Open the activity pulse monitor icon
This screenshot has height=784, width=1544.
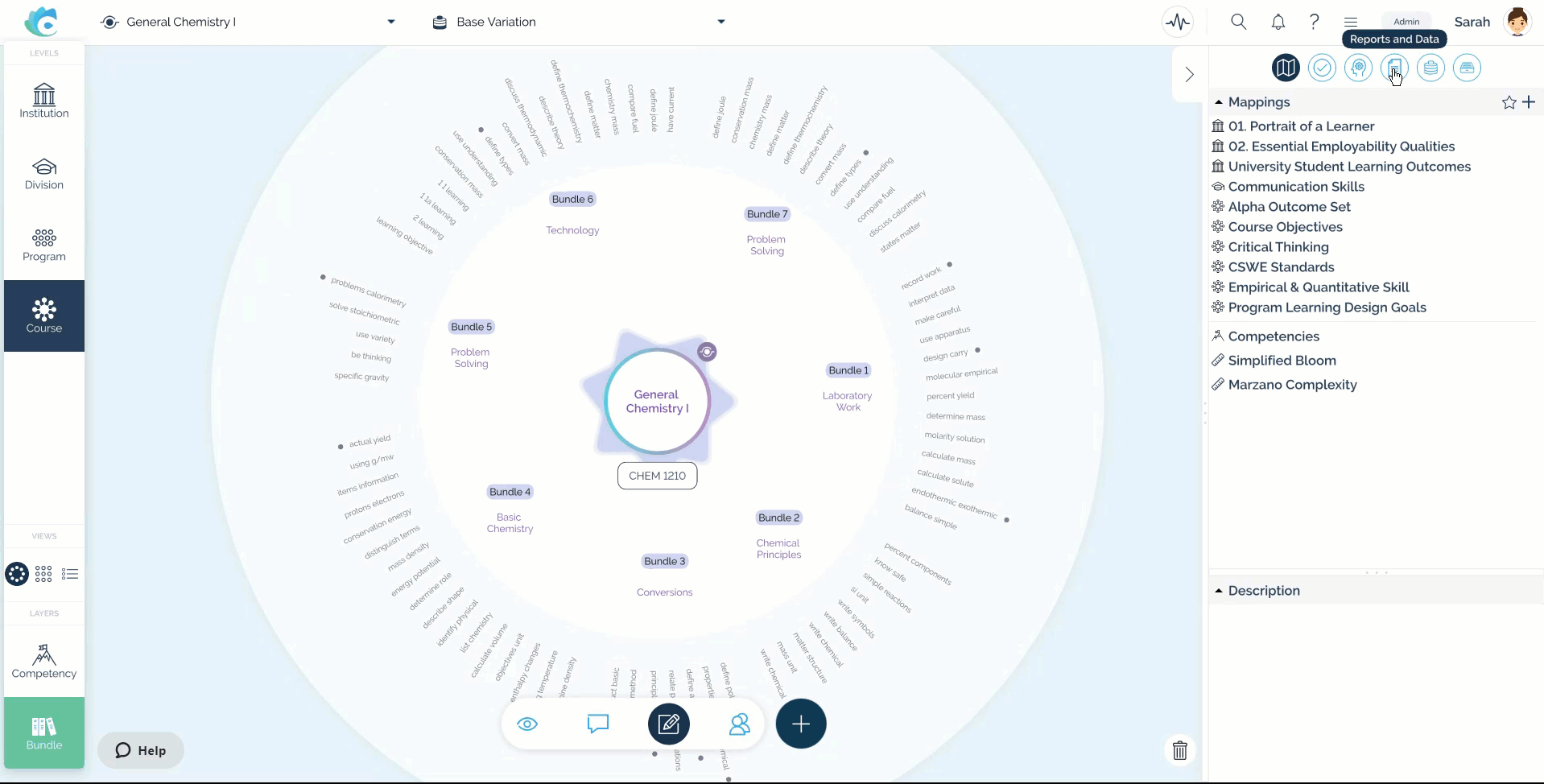point(1178,22)
